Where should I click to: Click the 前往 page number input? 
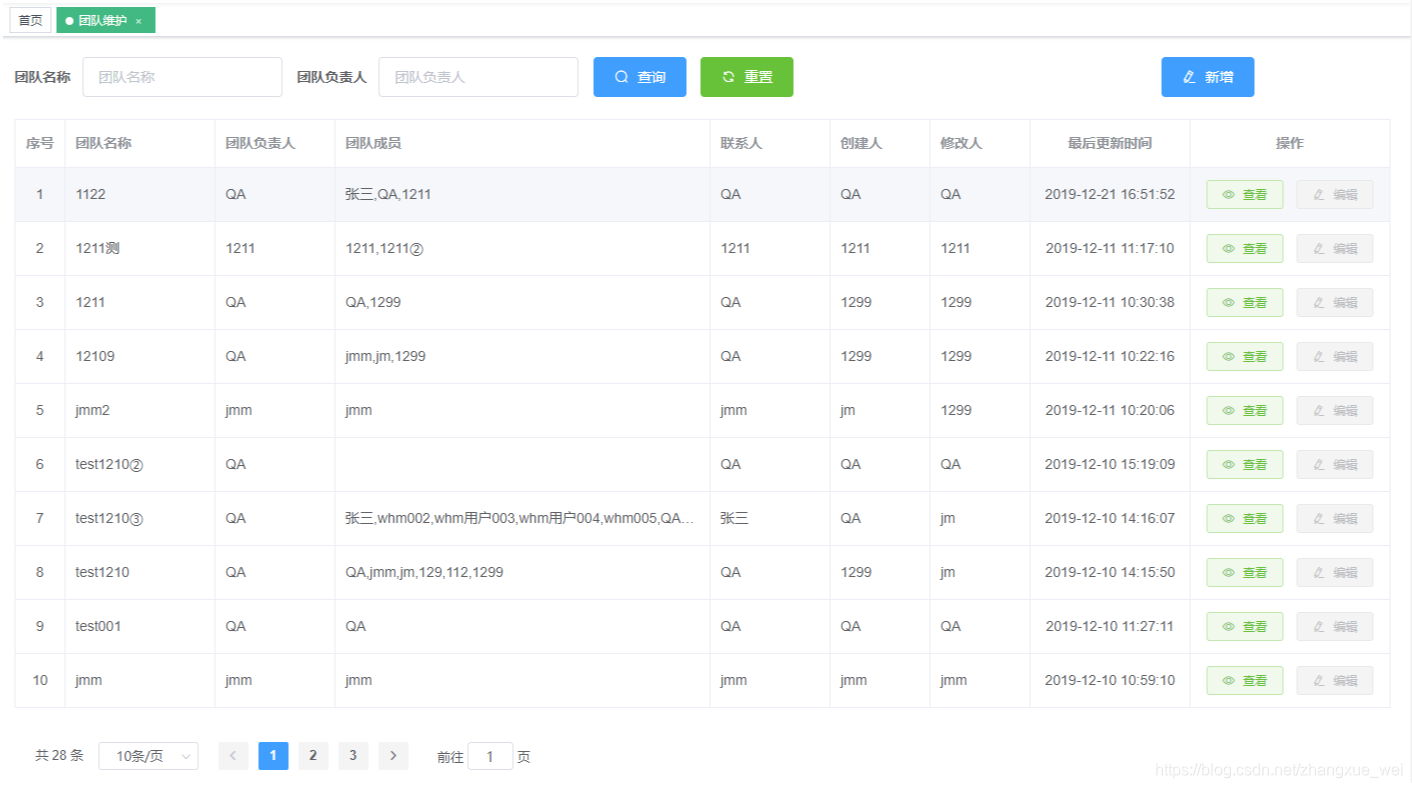click(x=490, y=757)
